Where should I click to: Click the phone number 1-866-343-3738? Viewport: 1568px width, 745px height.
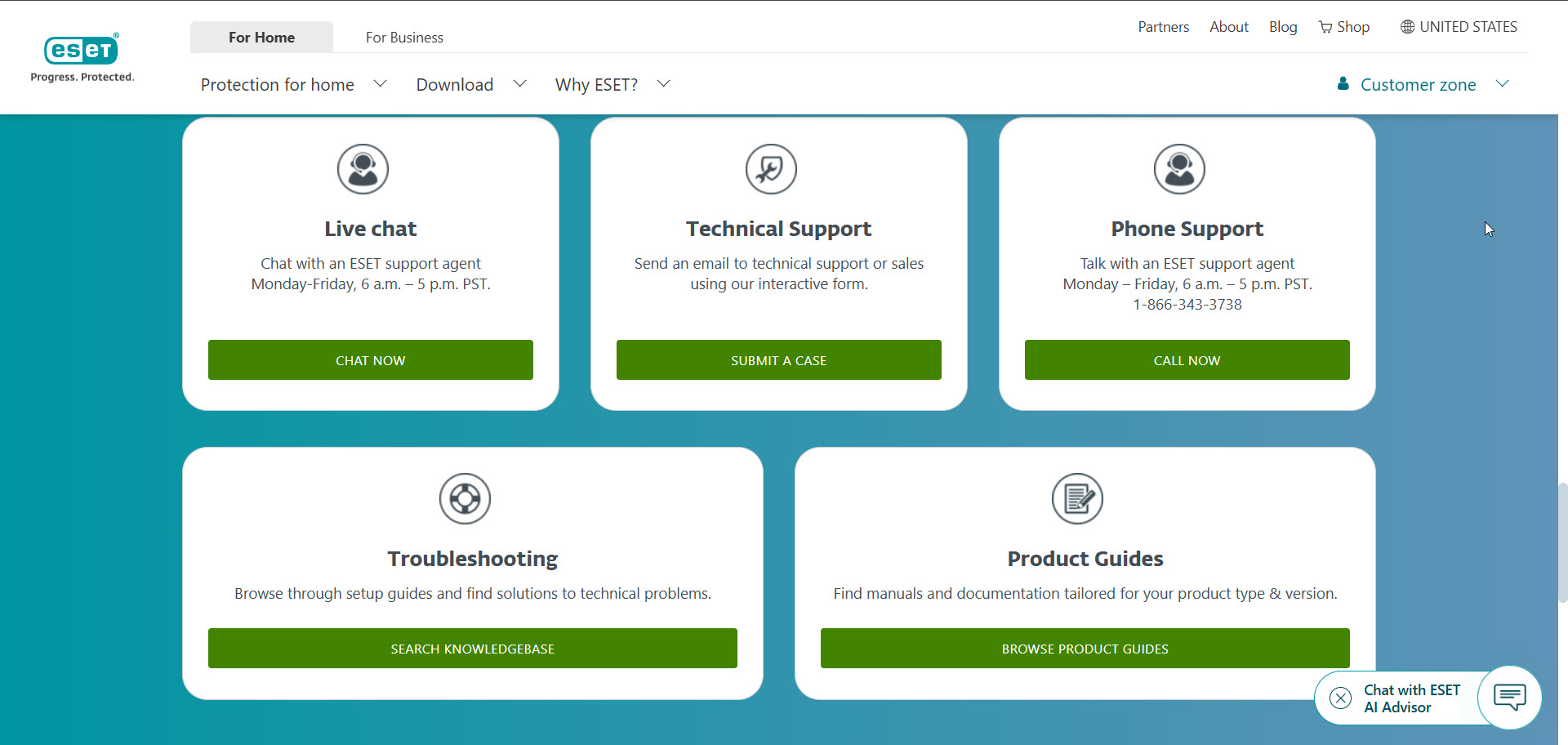coord(1187,305)
